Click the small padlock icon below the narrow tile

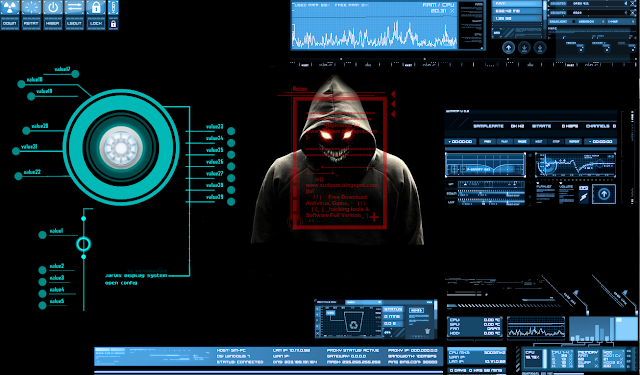pyautogui.click(x=113, y=24)
